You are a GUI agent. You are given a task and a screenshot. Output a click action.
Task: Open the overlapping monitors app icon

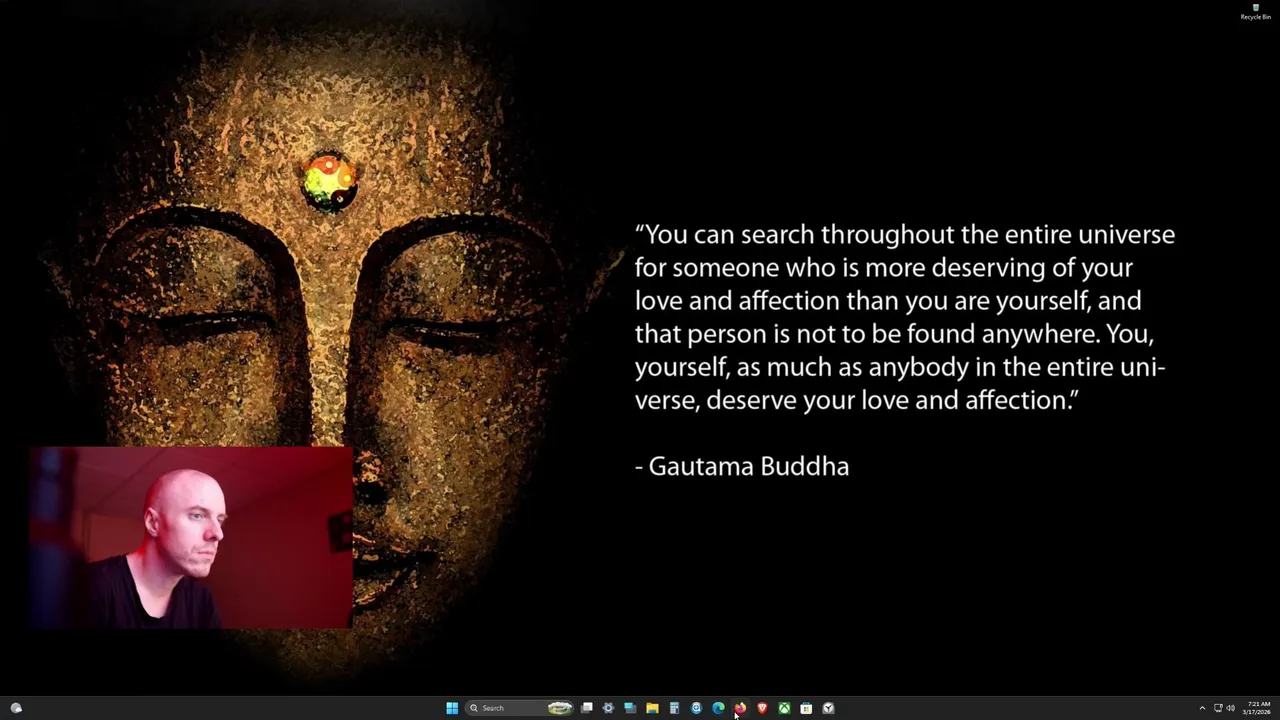(630, 708)
